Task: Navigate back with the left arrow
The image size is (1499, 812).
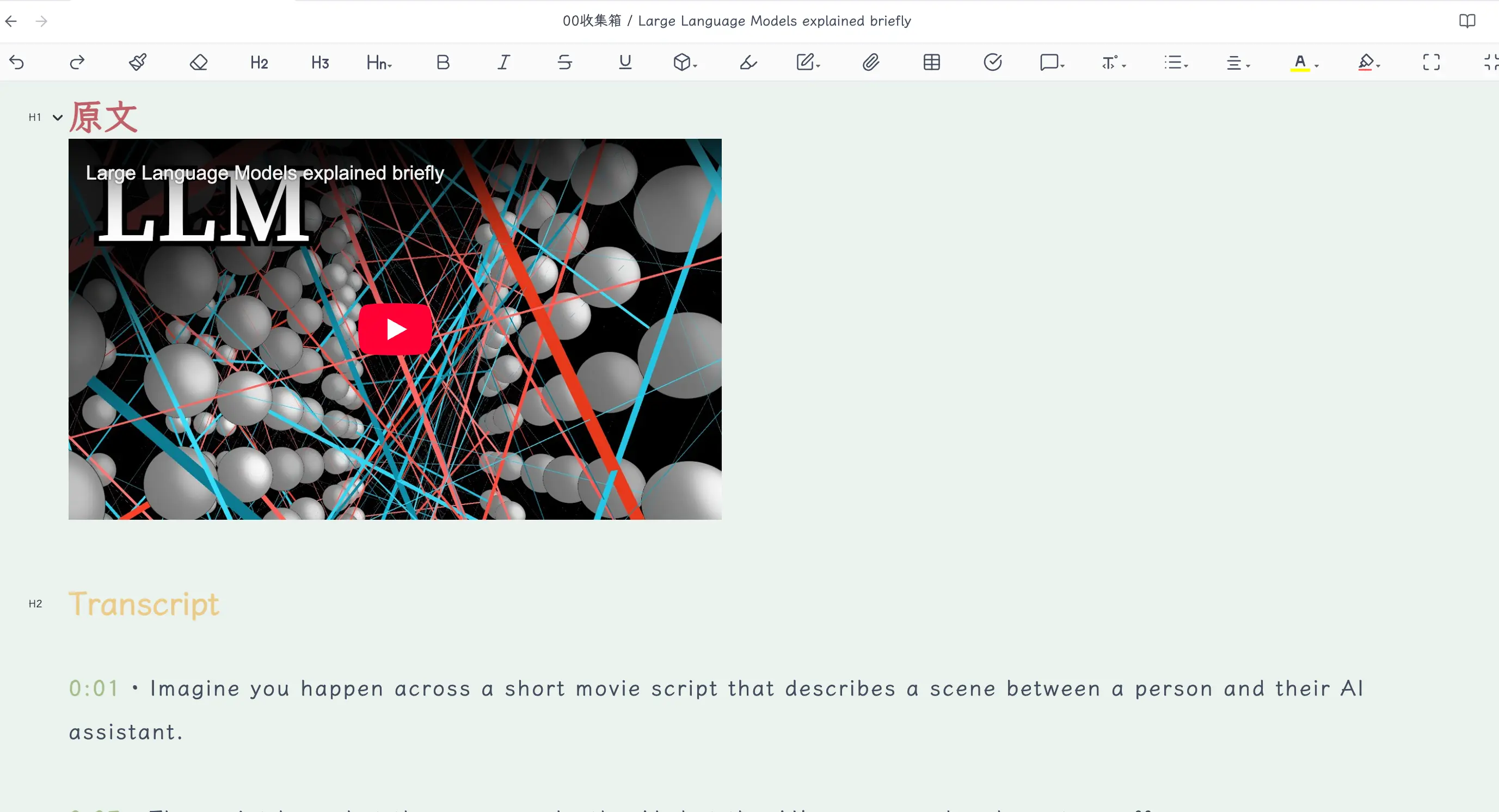Action: coord(11,22)
